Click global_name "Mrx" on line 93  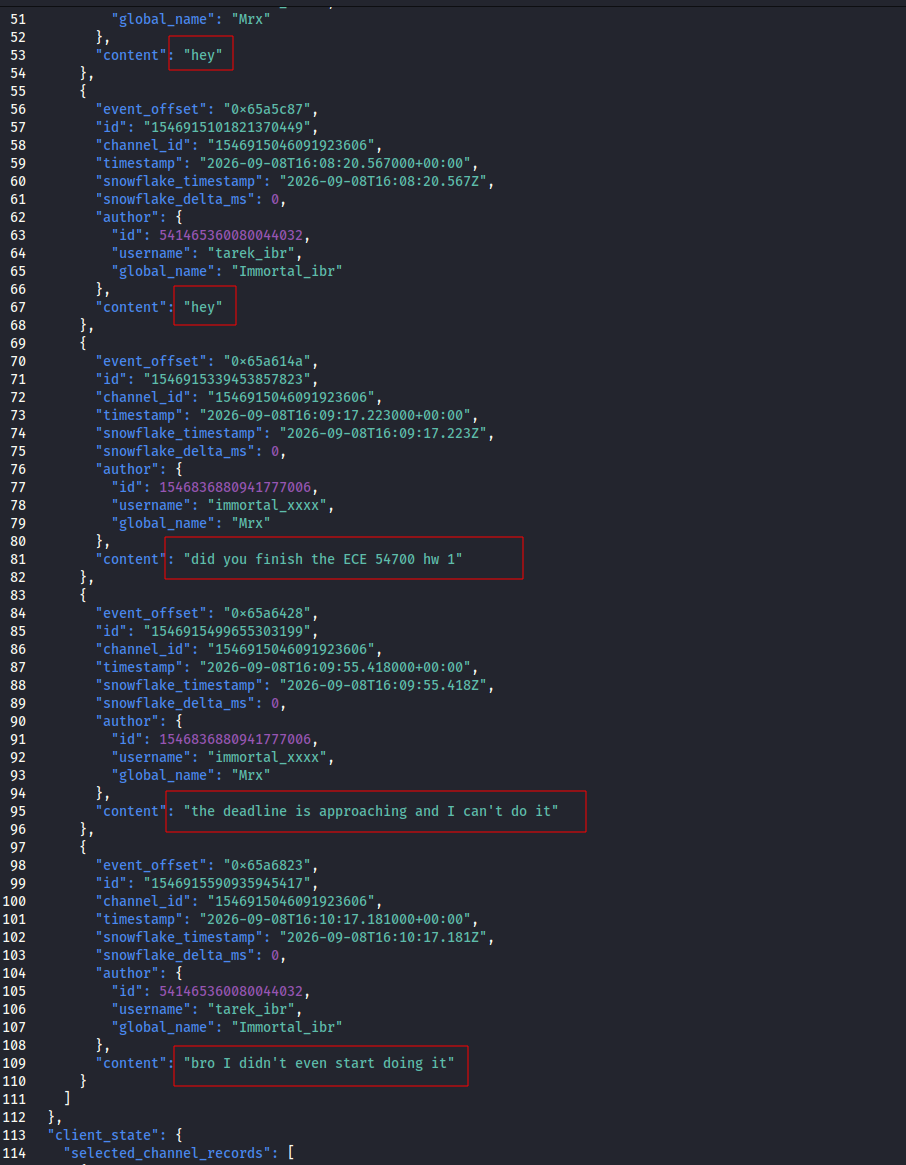(251, 775)
